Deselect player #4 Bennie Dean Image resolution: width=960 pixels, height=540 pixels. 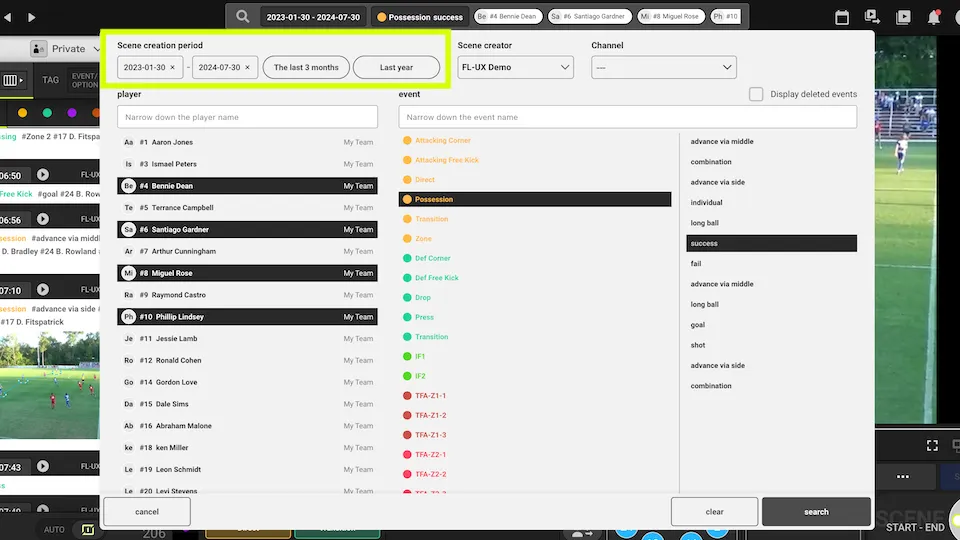click(x=247, y=186)
